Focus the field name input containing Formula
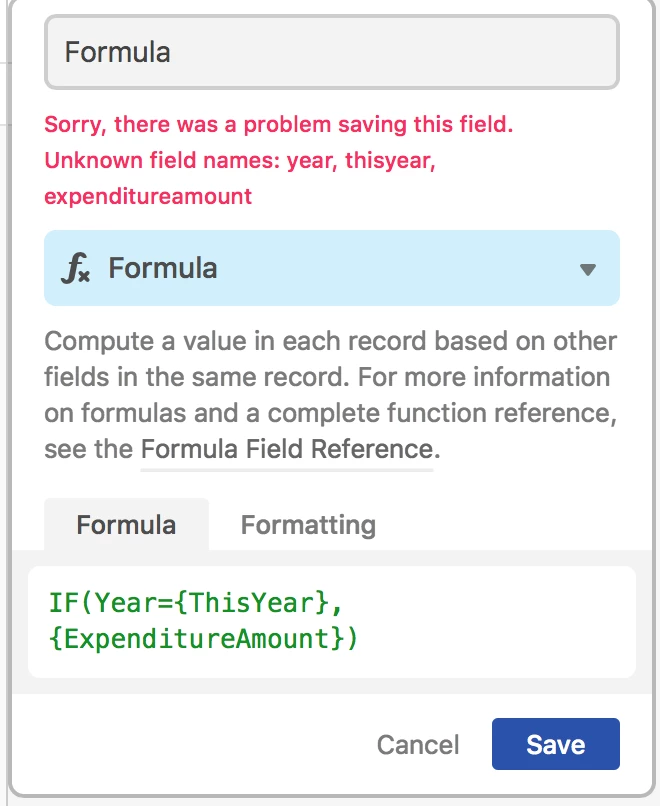Image resolution: width=660 pixels, height=806 pixels. click(332, 52)
